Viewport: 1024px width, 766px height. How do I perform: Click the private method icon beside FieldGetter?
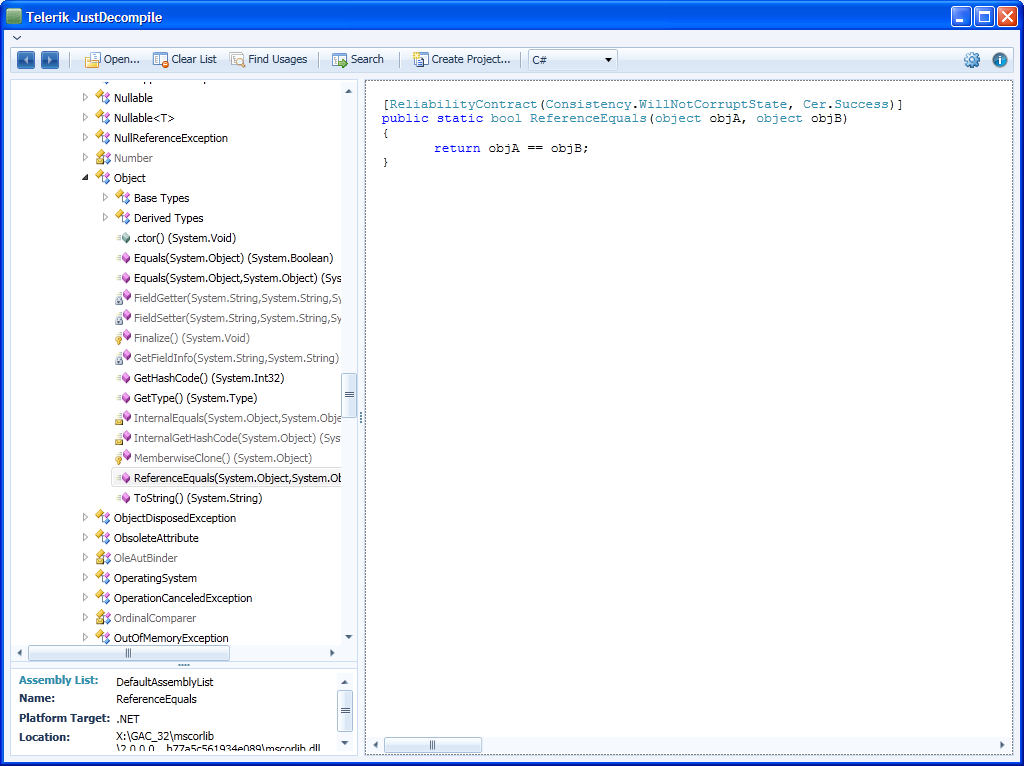123,298
